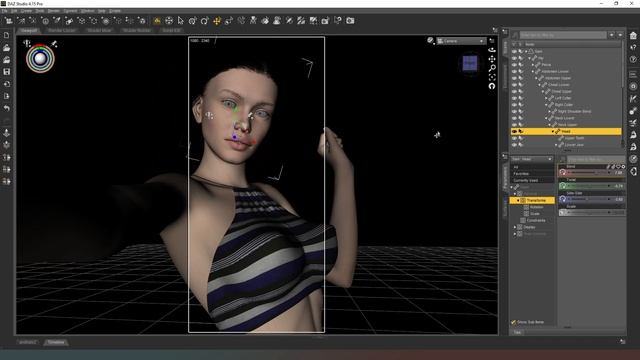Screen dimensions: 640x360
Task: Collapse the Head node in the scene tree
Action: pyautogui.click(x=553, y=131)
